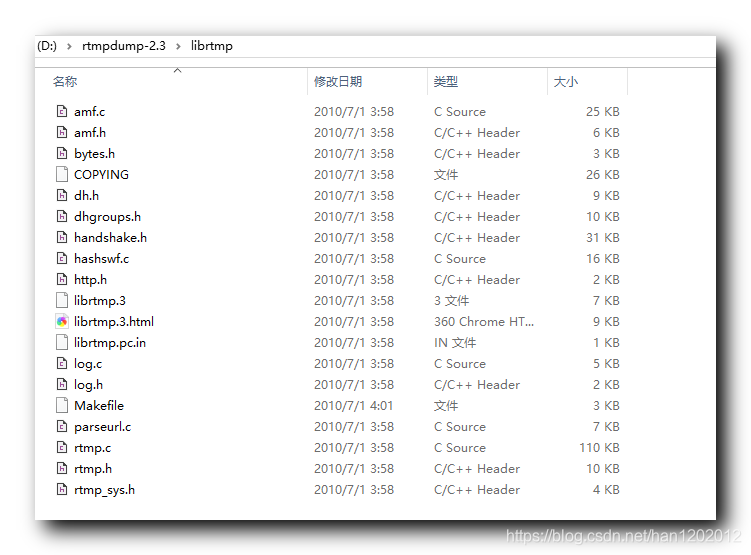
Task: Click the handshake.h file icon
Action: (62, 238)
